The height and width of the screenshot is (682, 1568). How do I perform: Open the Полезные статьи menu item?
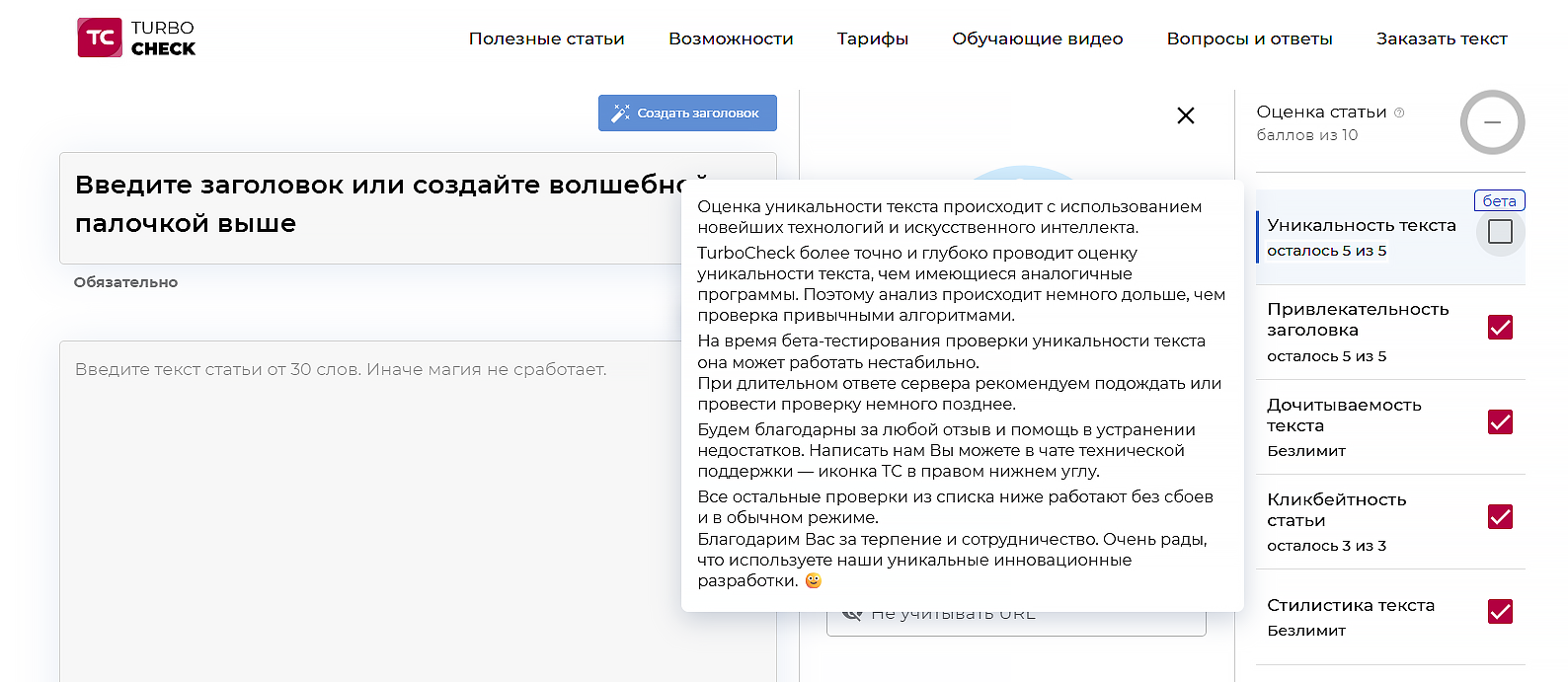point(546,38)
